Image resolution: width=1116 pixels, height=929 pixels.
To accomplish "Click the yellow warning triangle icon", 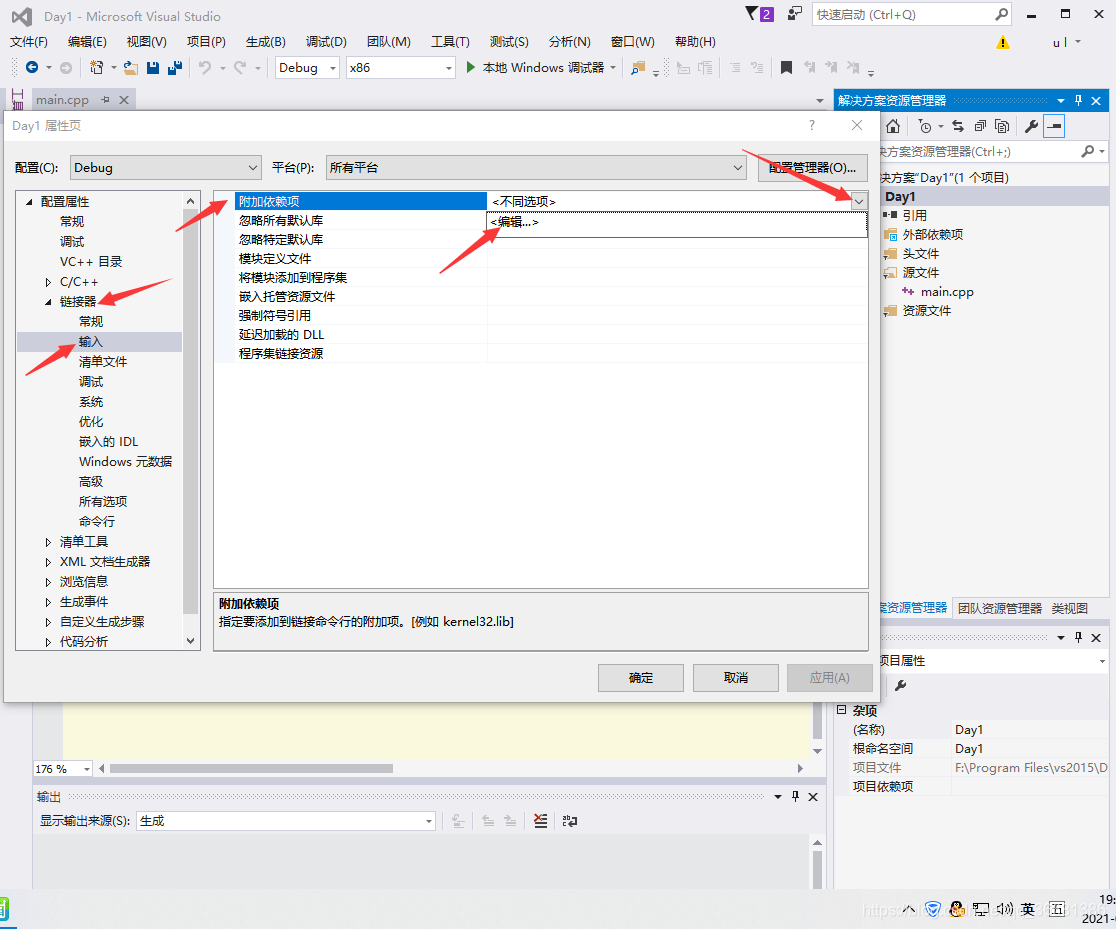I will pyautogui.click(x=1003, y=42).
